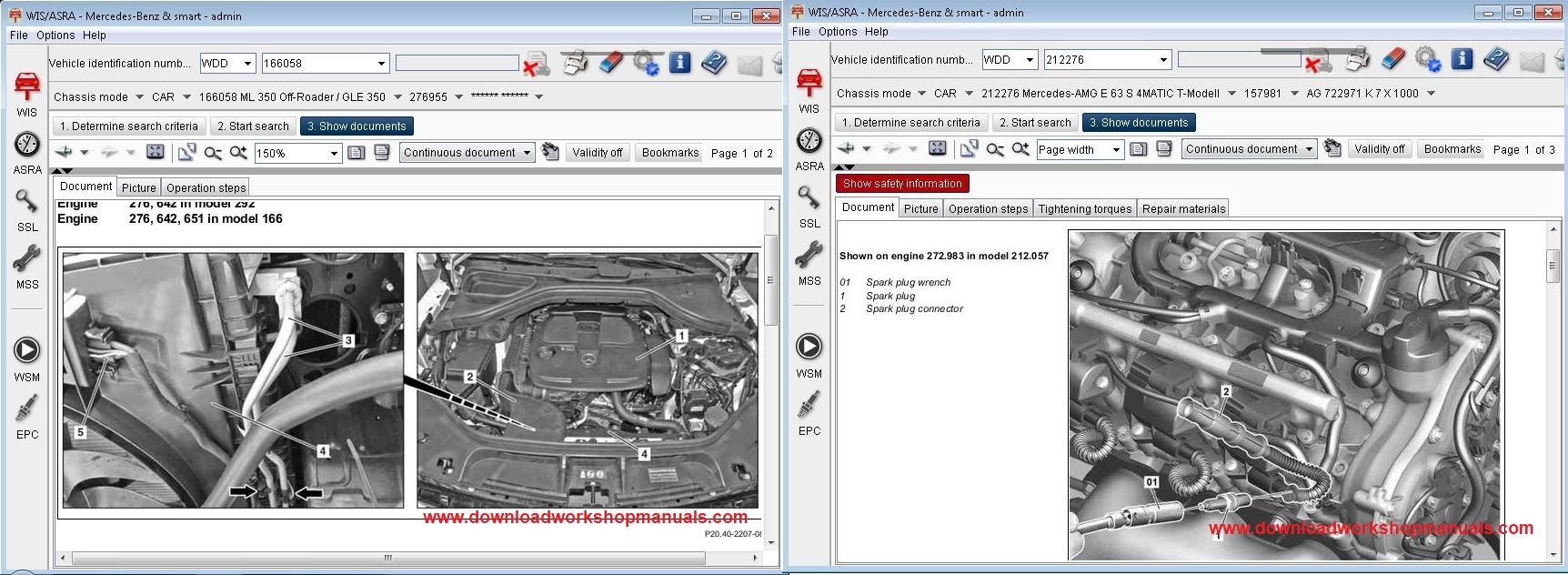Open MSS wrench icon in left window
Image resolution: width=1568 pixels, height=575 pixels.
[26, 259]
